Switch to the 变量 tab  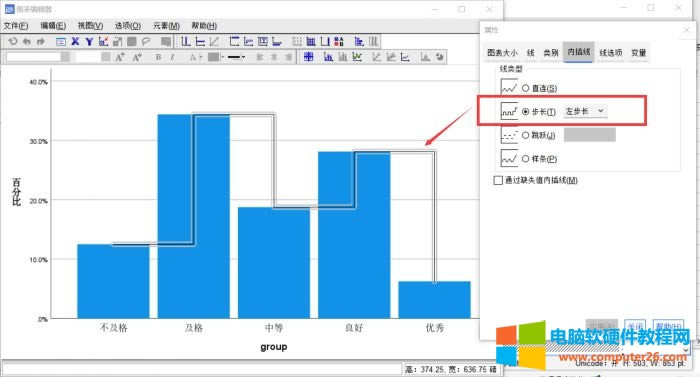tap(638, 53)
